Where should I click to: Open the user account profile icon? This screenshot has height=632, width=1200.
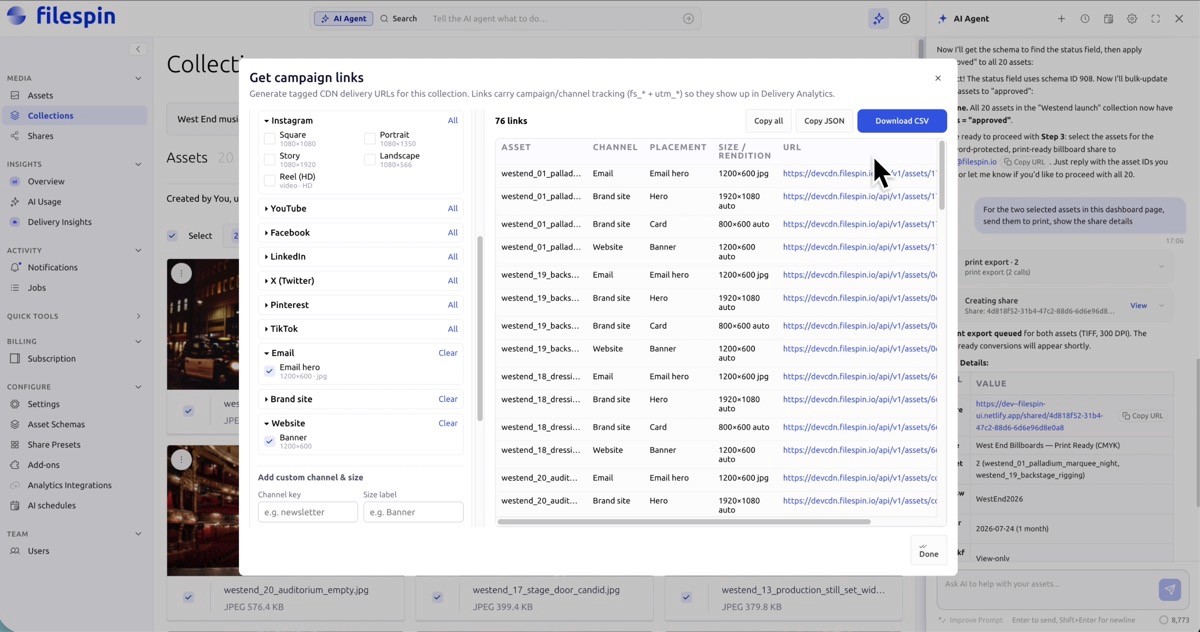click(x=905, y=19)
